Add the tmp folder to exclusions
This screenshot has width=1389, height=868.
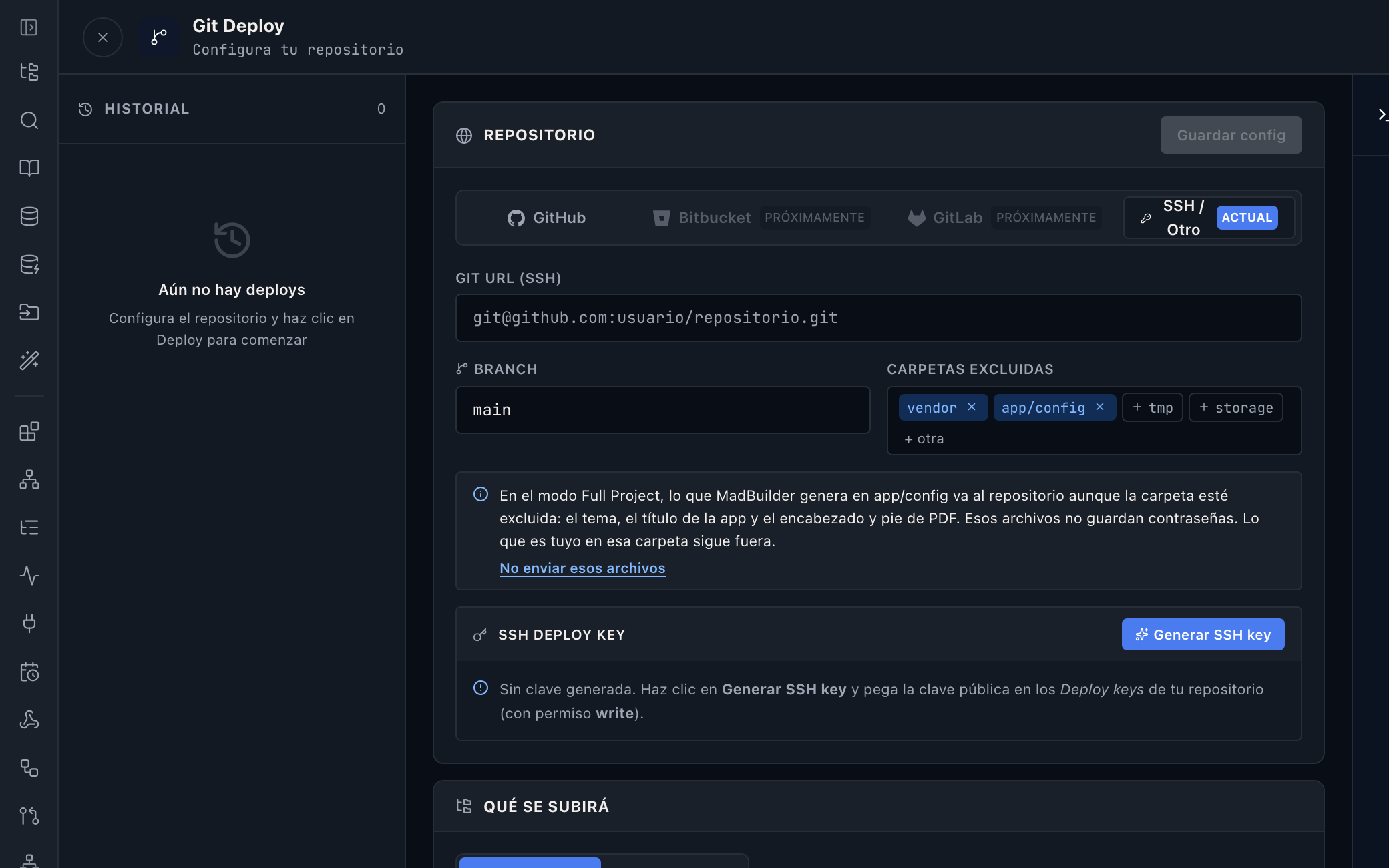click(x=1153, y=407)
